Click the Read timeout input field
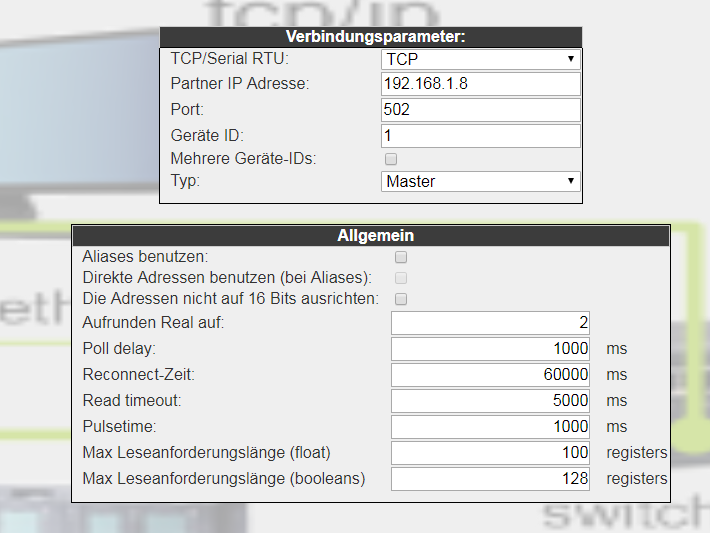Viewport: 710px width, 533px height. pos(490,401)
